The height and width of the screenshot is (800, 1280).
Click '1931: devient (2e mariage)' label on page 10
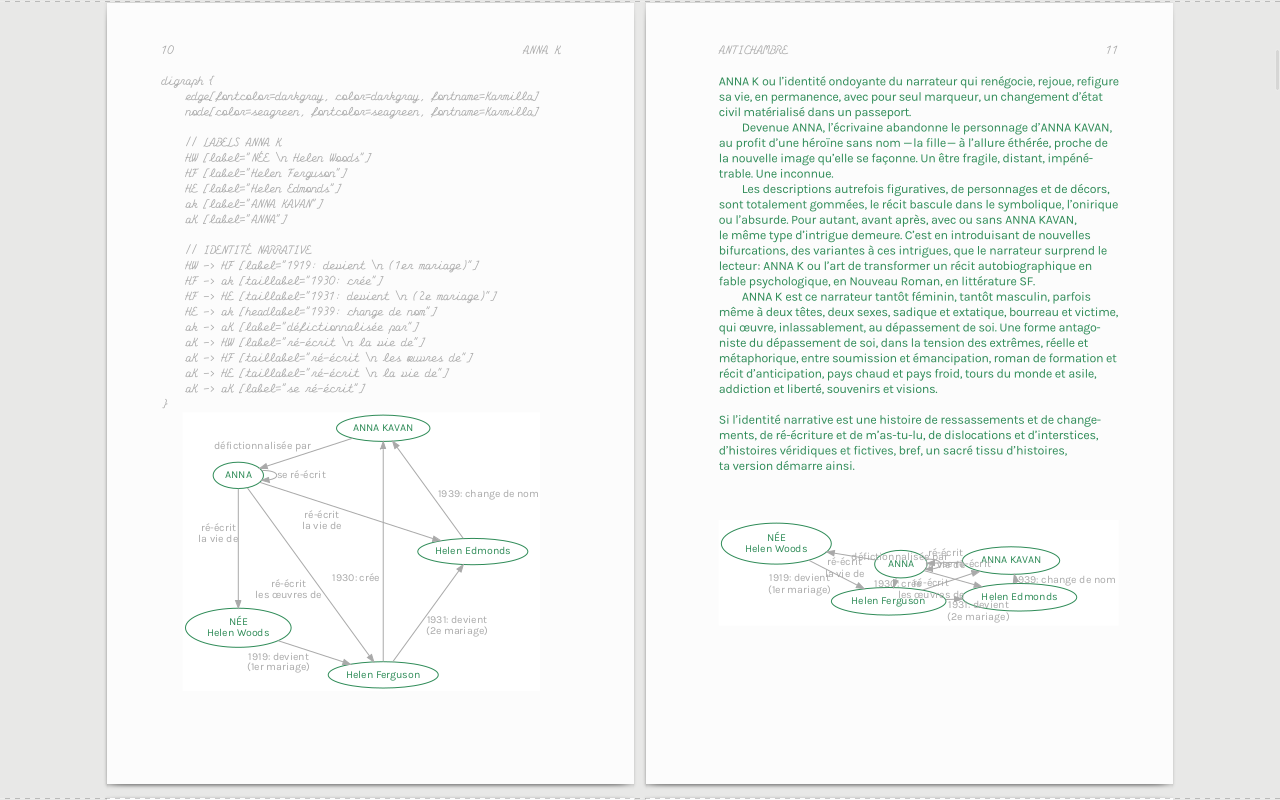[456, 625]
